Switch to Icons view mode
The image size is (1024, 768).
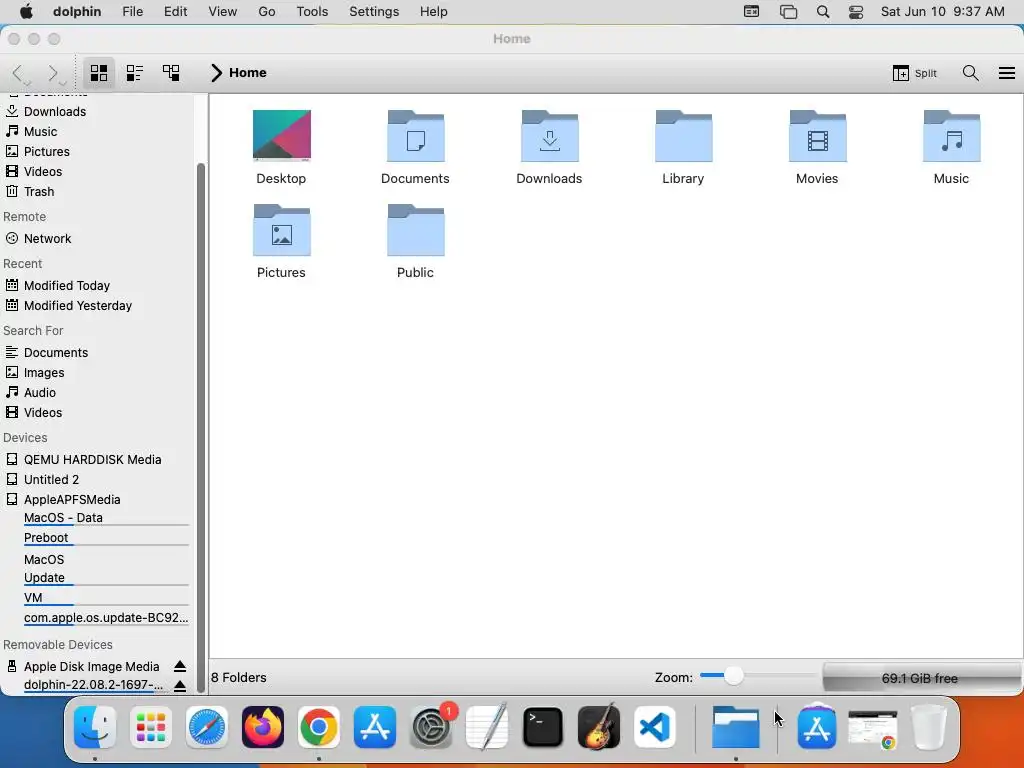coord(99,72)
